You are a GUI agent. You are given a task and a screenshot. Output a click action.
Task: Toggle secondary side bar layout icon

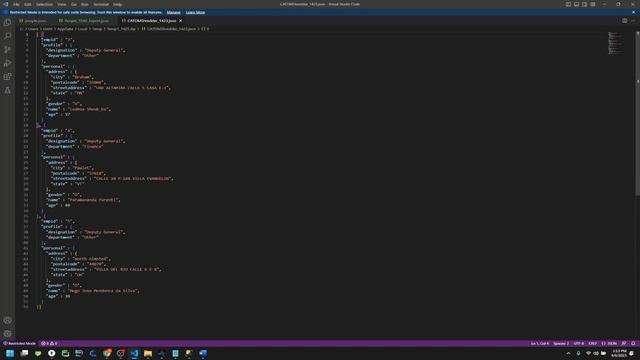[584, 4]
